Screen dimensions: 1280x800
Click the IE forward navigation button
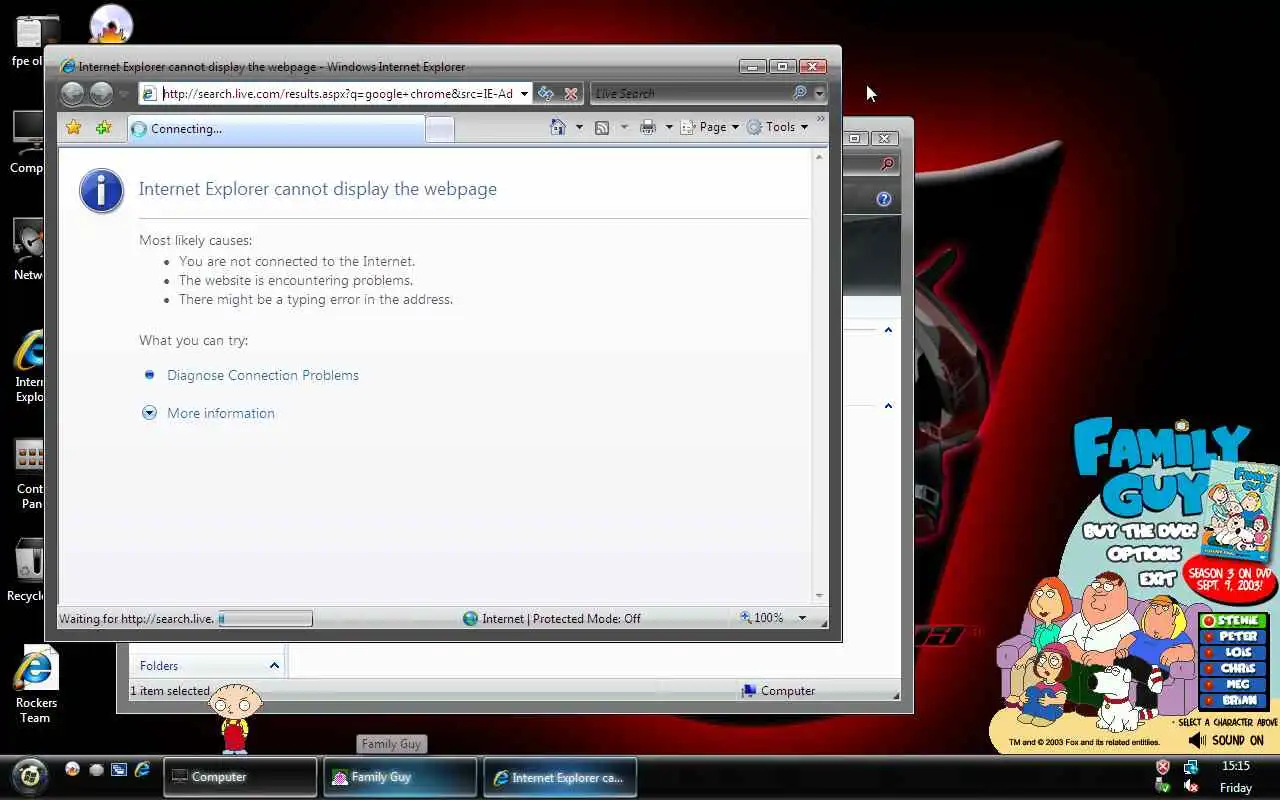[101, 94]
